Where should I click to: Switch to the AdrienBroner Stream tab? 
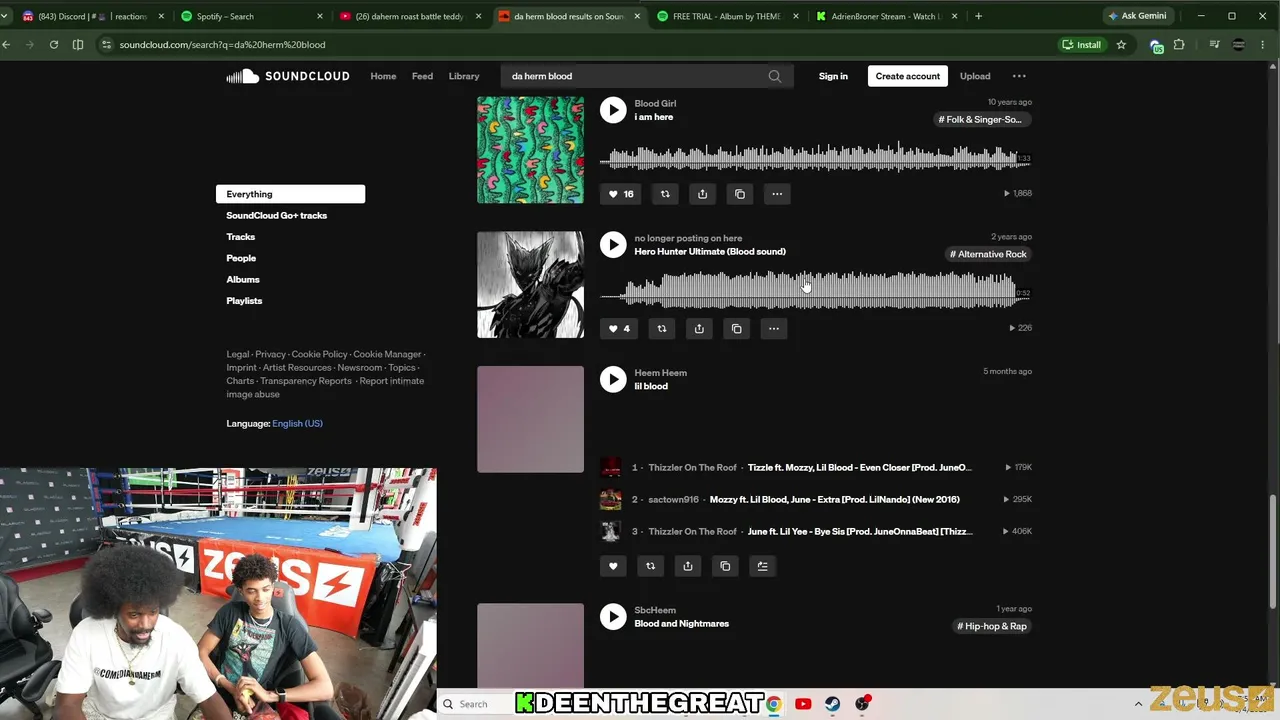[886, 16]
